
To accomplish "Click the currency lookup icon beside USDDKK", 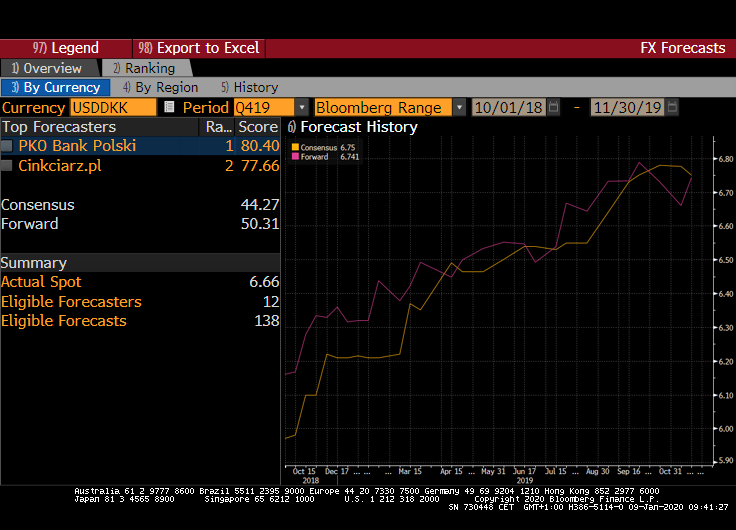I will coord(169,107).
